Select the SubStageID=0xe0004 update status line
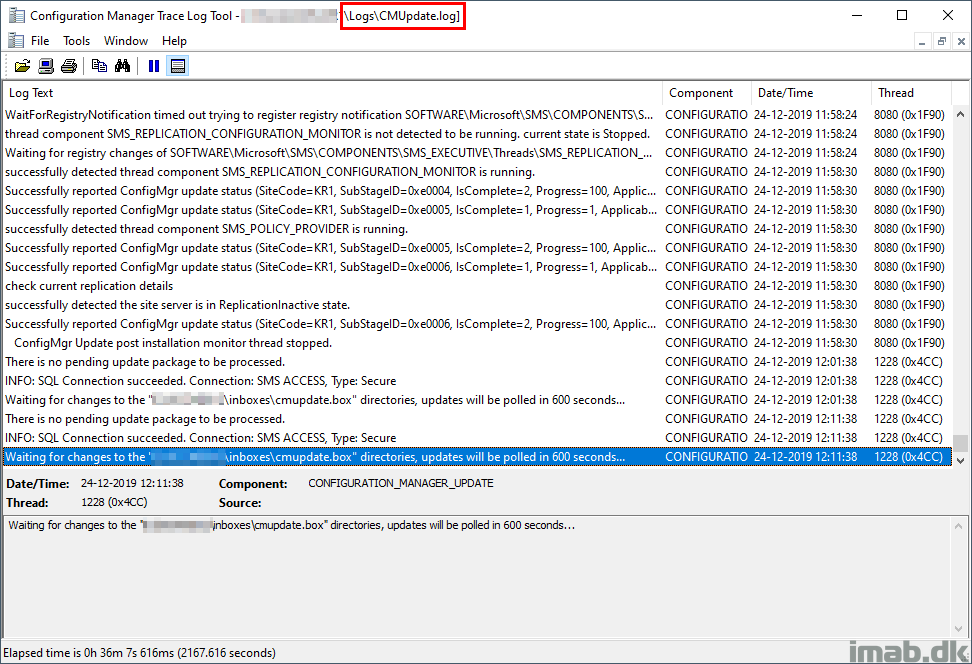Screen dimensions: 972x664 (477, 191)
